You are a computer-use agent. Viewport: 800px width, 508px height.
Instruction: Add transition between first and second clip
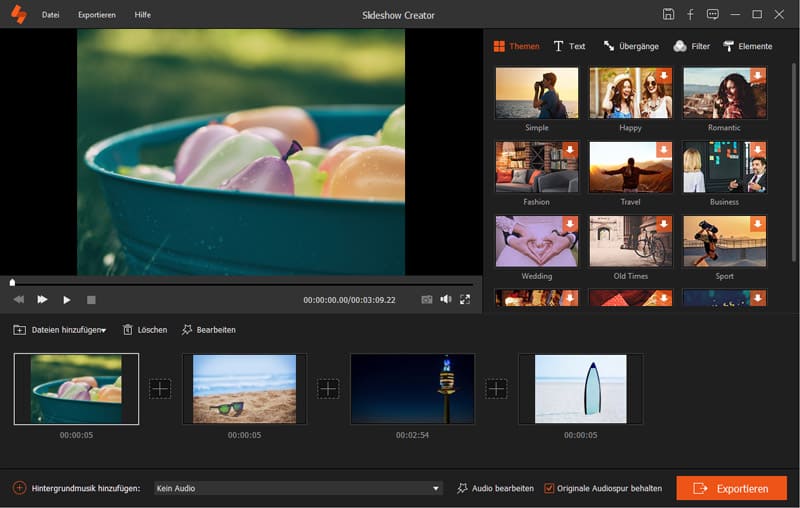click(160, 389)
